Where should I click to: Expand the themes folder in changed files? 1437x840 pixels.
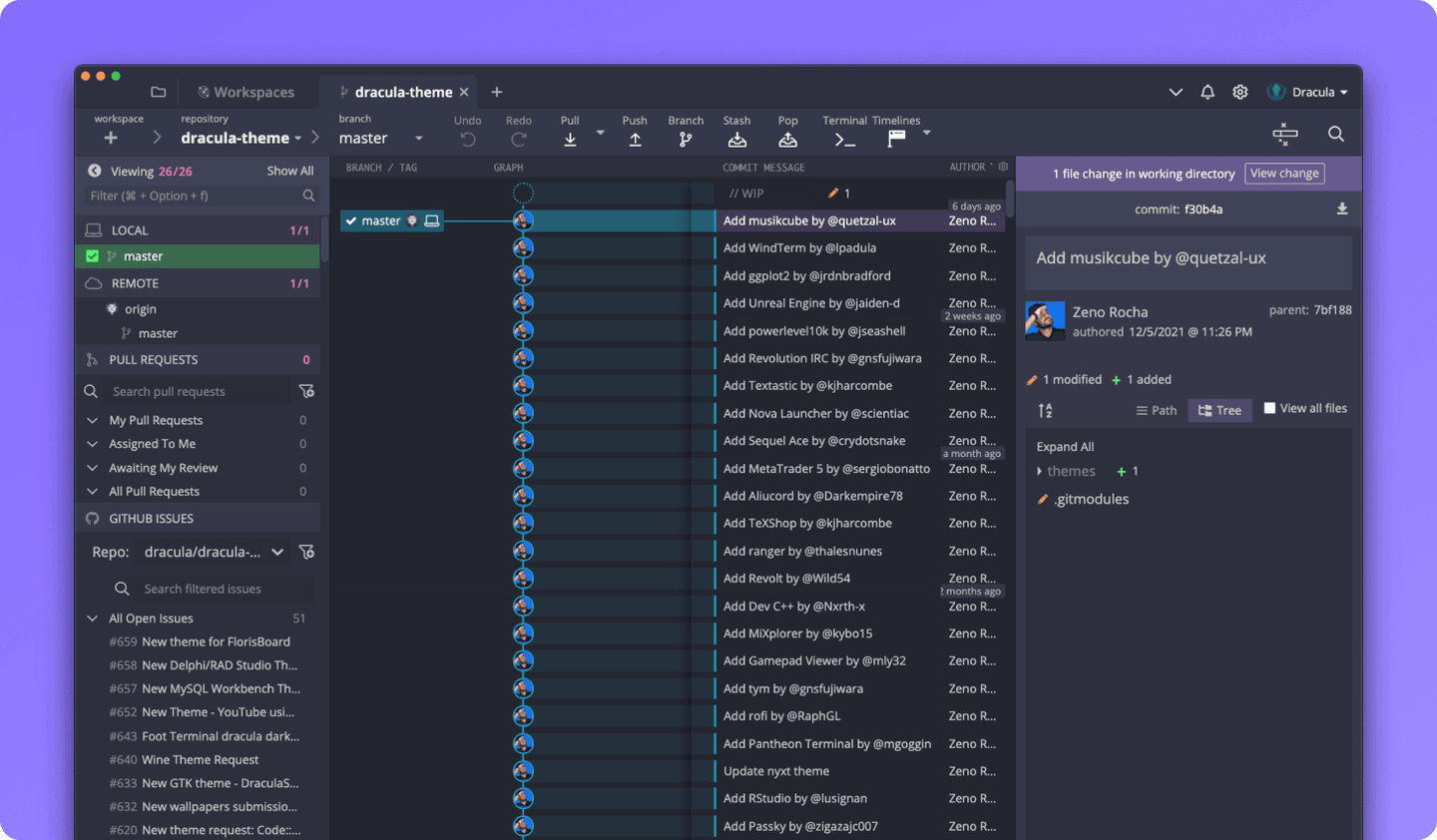tap(1038, 470)
